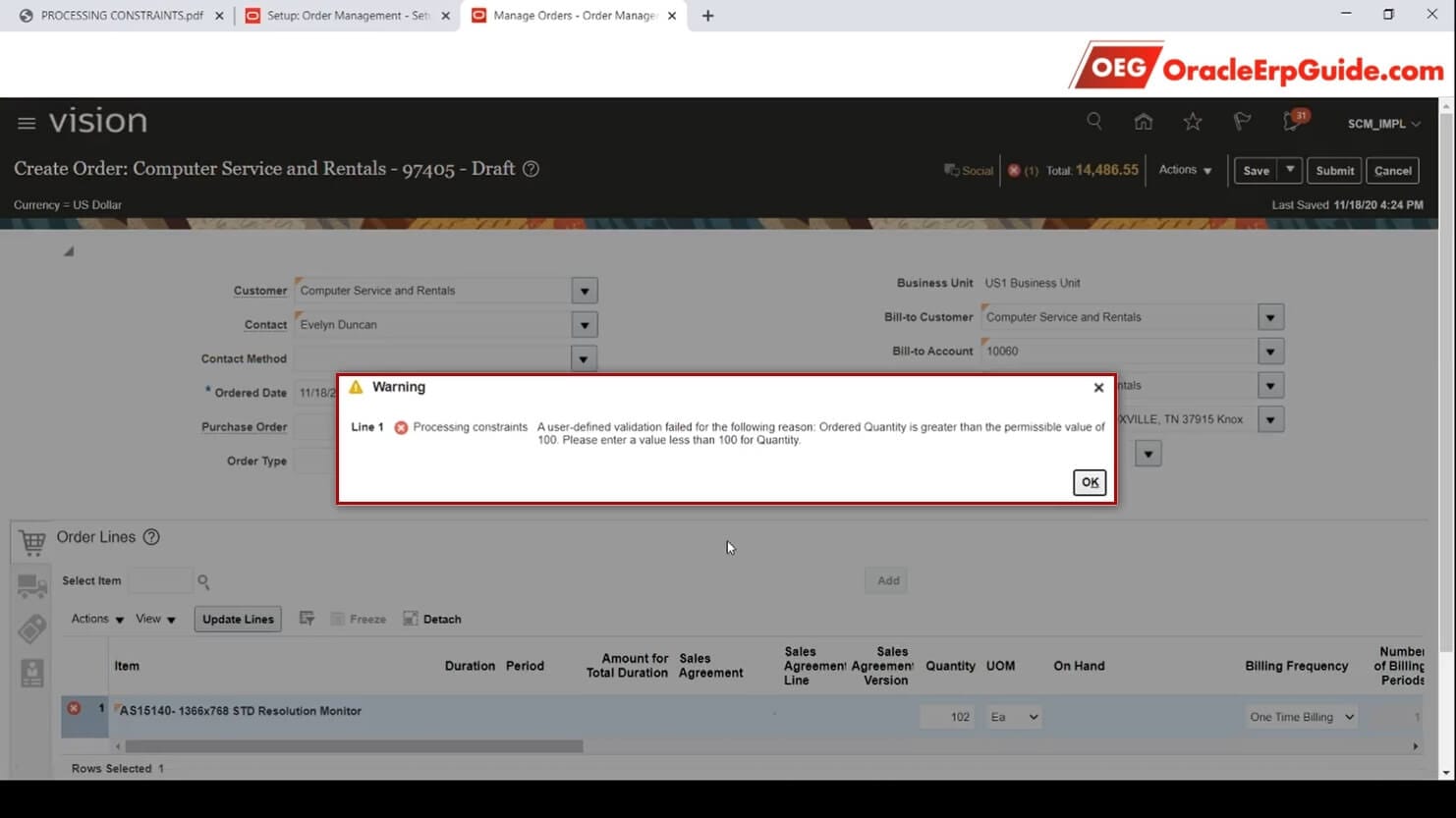The height and width of the screenshot is (818, 1456).
Task: Go to Home via house icon
Action: point(1143,121)
